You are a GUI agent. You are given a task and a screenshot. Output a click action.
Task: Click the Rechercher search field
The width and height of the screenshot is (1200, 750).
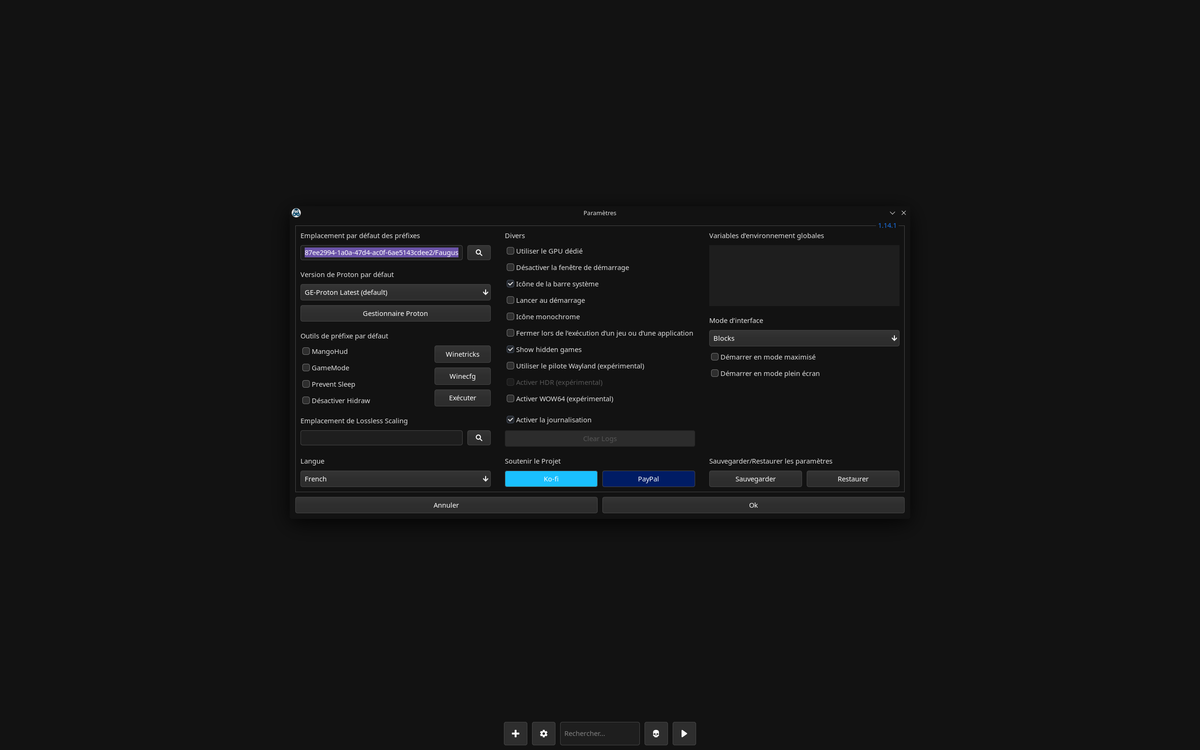tap(599, 733)
